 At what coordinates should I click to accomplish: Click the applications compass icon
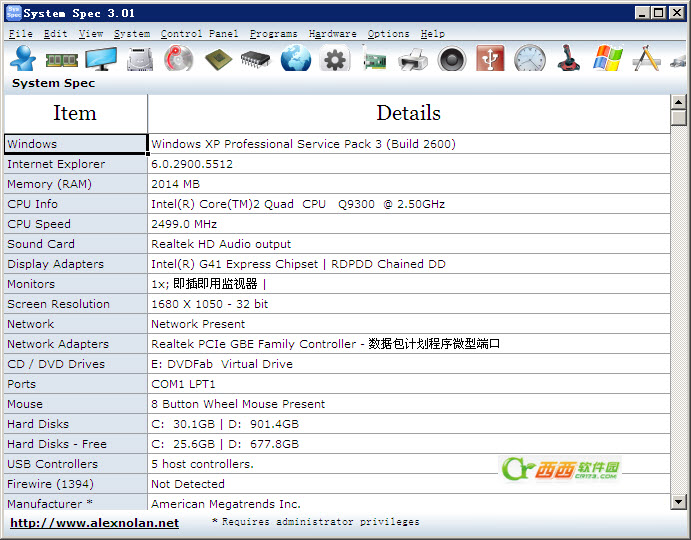click(646, 58)
